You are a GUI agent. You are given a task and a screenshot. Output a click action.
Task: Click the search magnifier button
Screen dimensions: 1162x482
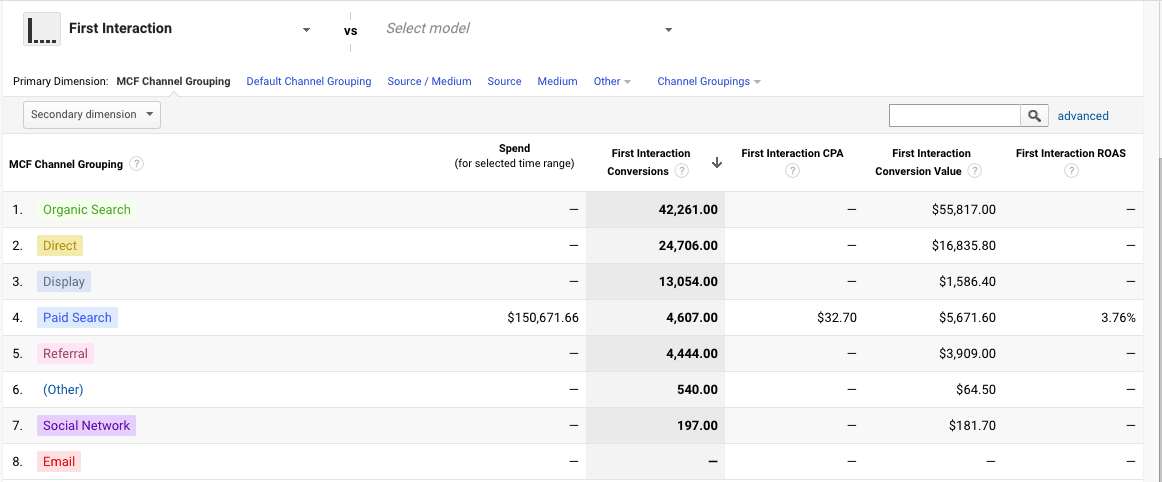click(1035, 116)
